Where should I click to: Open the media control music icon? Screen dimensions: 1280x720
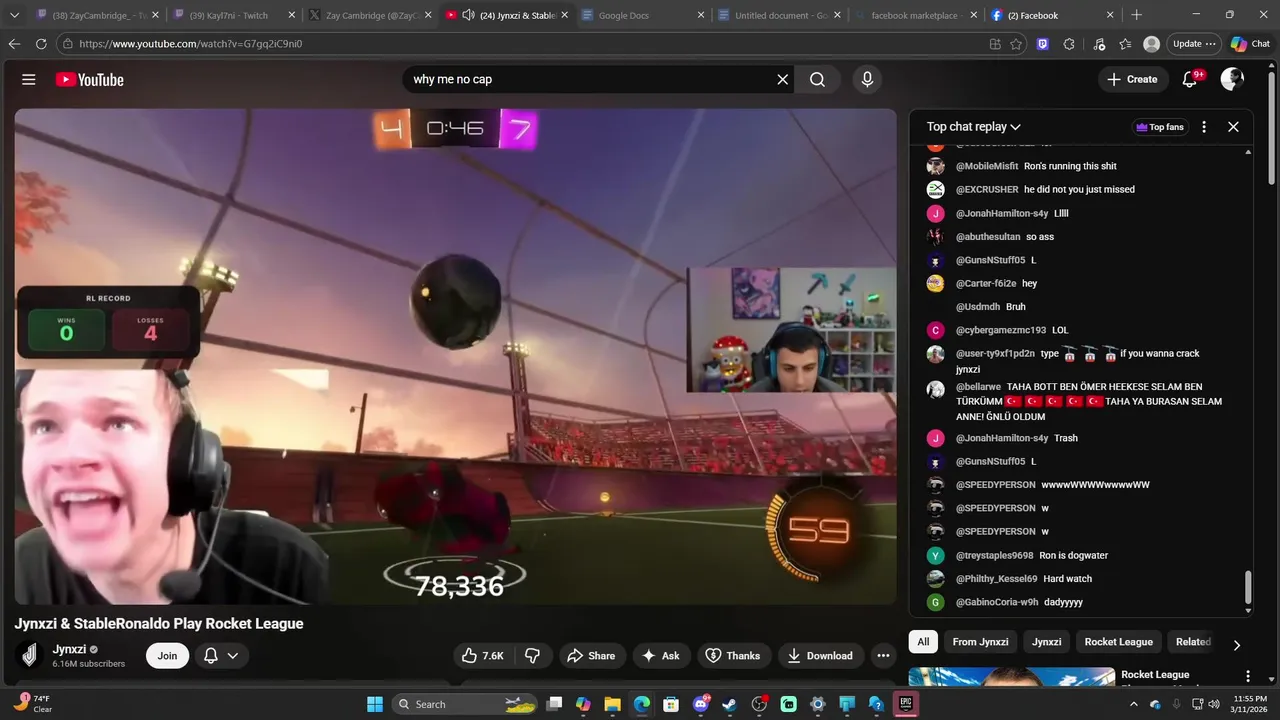(1099, 44)
